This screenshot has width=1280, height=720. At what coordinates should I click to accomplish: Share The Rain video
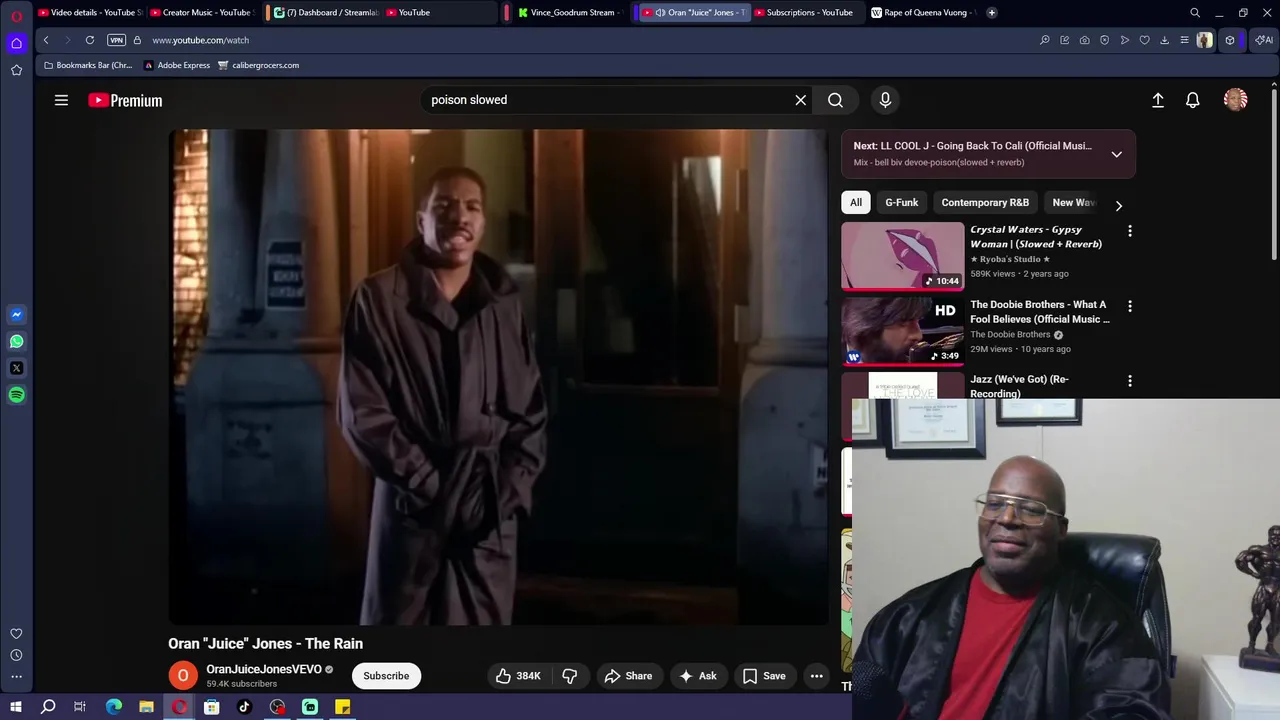coord(629,676)
